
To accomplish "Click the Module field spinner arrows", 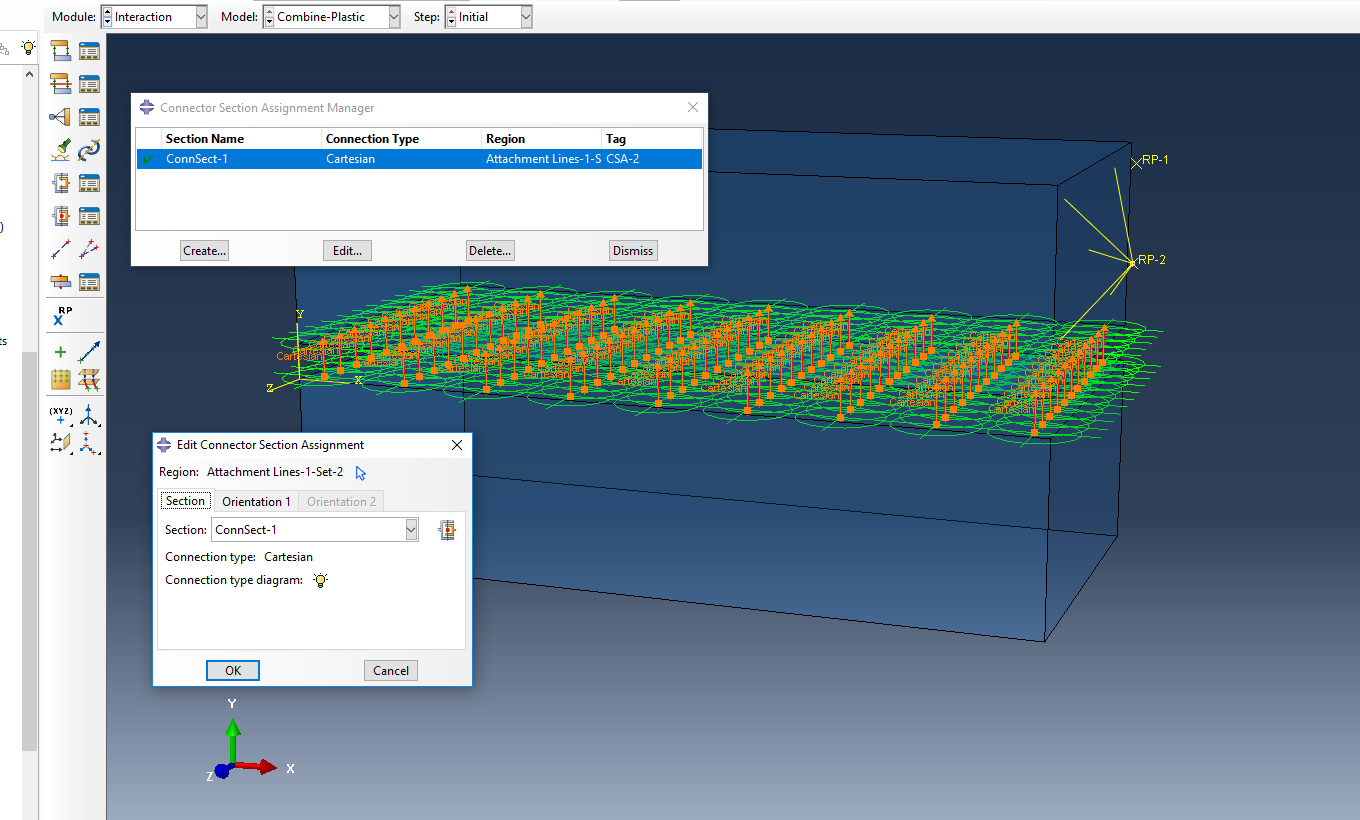I will (x=107, y=17).
